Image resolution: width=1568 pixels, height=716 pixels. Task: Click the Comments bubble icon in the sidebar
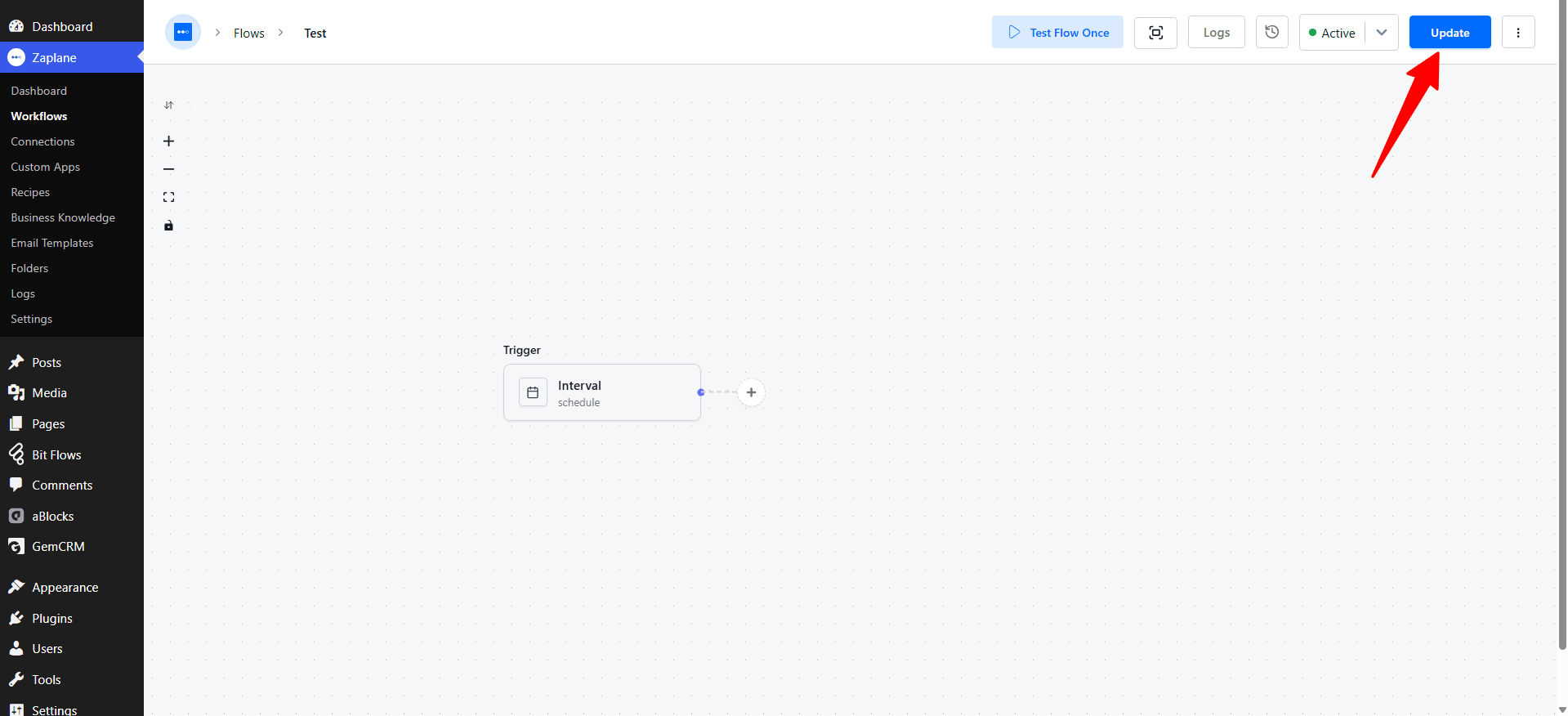point(16,485)
